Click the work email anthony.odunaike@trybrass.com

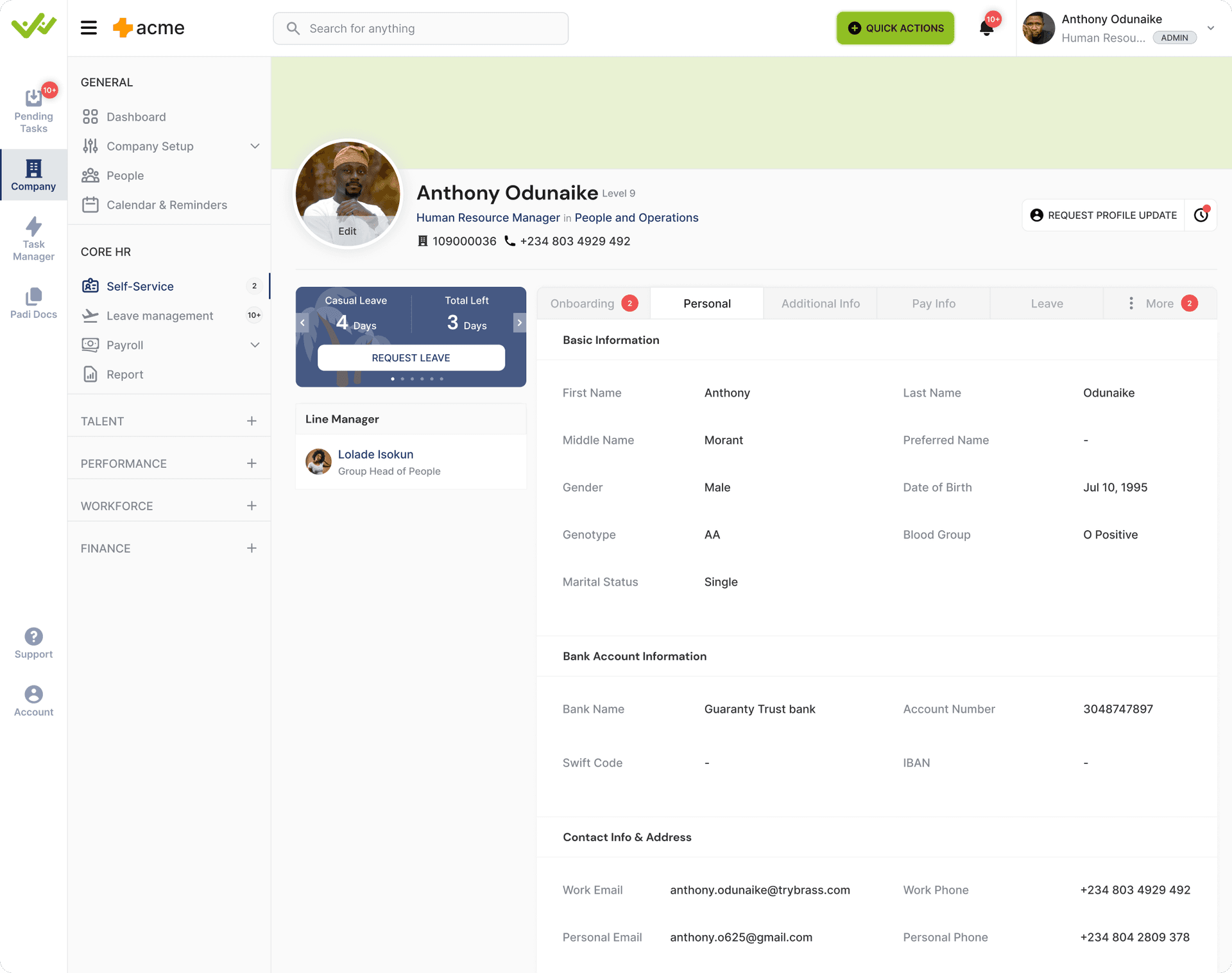760,890
